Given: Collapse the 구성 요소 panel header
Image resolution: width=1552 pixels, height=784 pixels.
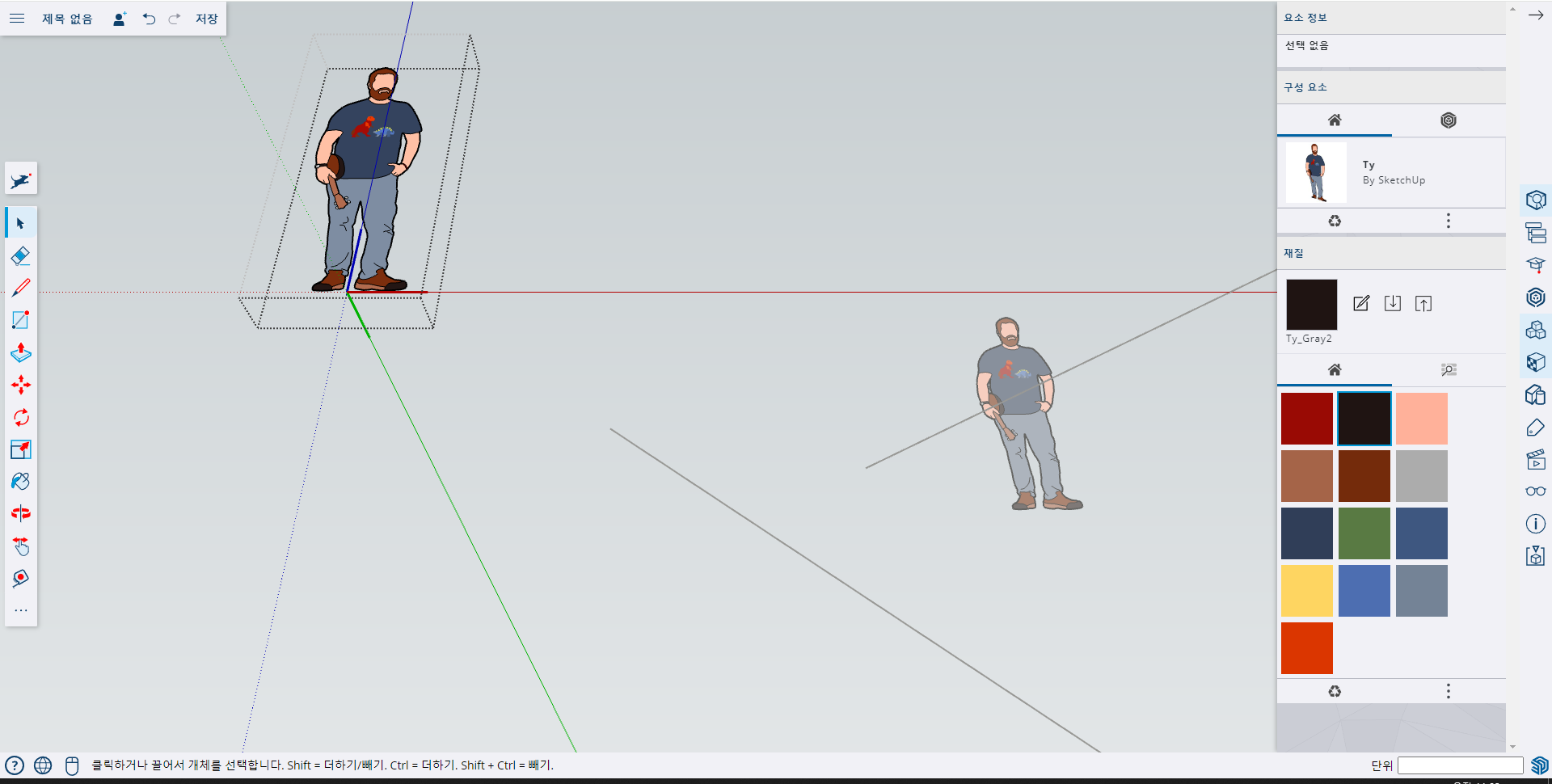Looking at the screenshot, I should click(1391, 87).
